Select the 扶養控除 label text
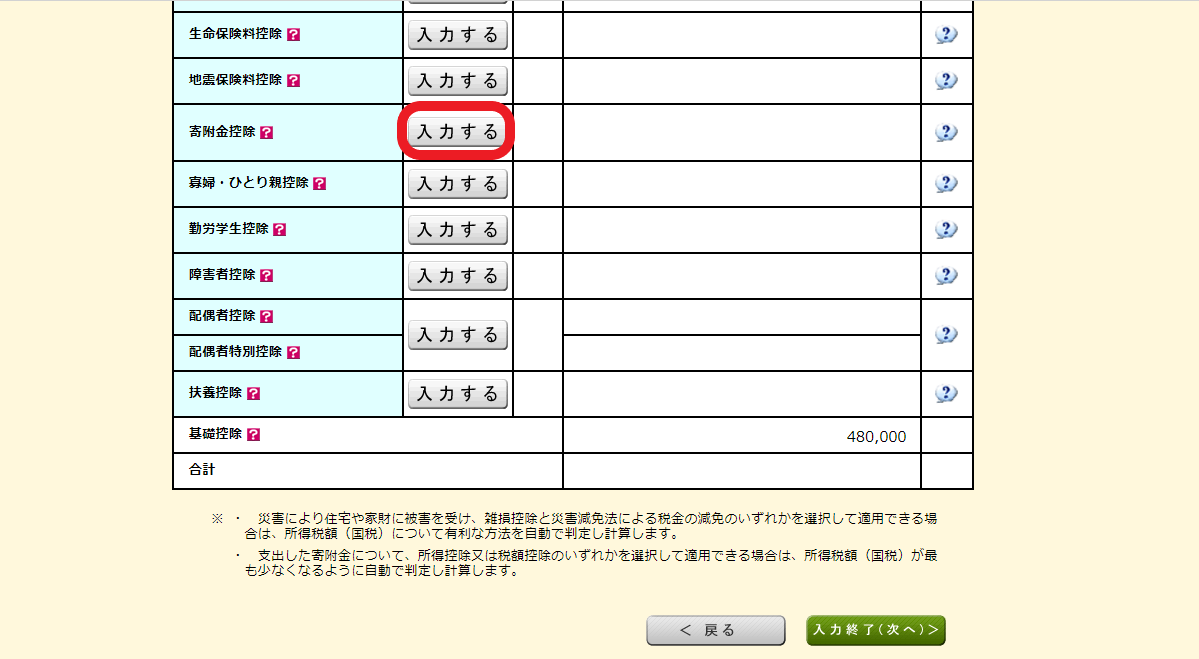1199x659 pixels. [x=215, y=392]
